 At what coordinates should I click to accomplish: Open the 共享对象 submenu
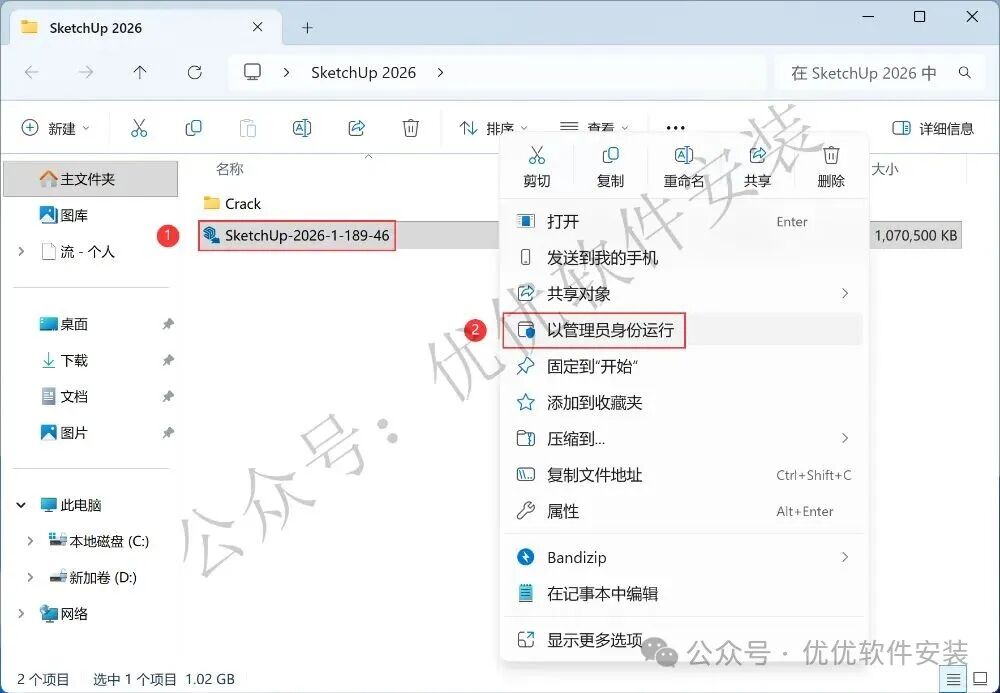[x=683, y=294]
